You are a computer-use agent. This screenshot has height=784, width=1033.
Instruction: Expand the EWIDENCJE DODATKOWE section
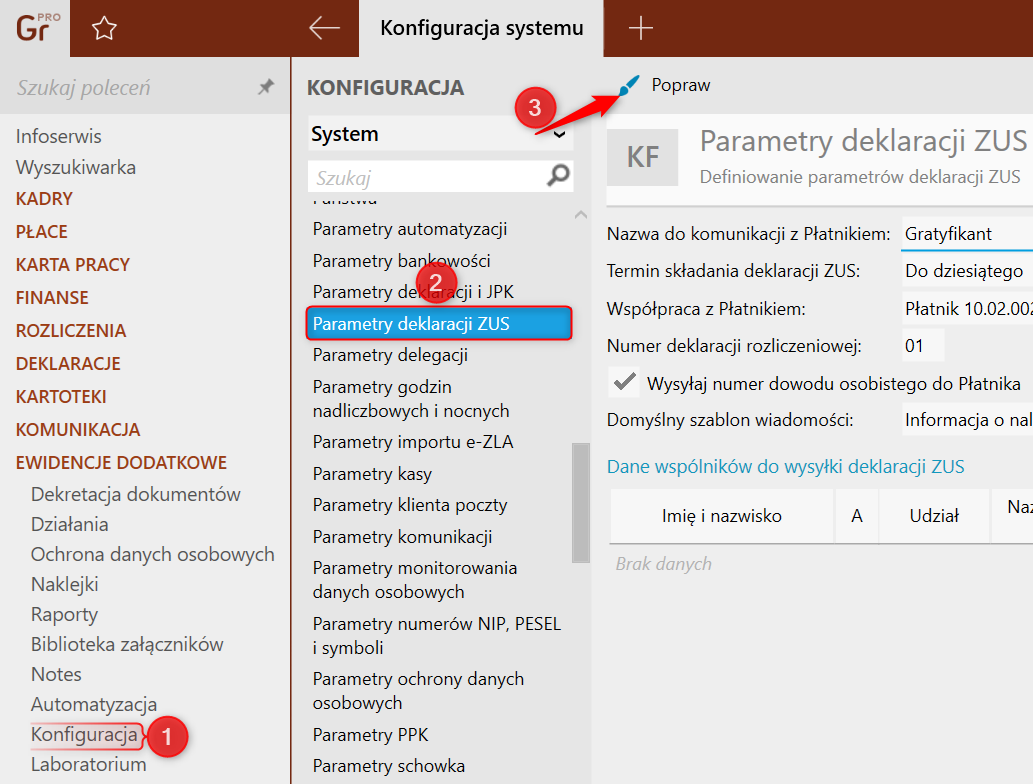coord(121,462)
